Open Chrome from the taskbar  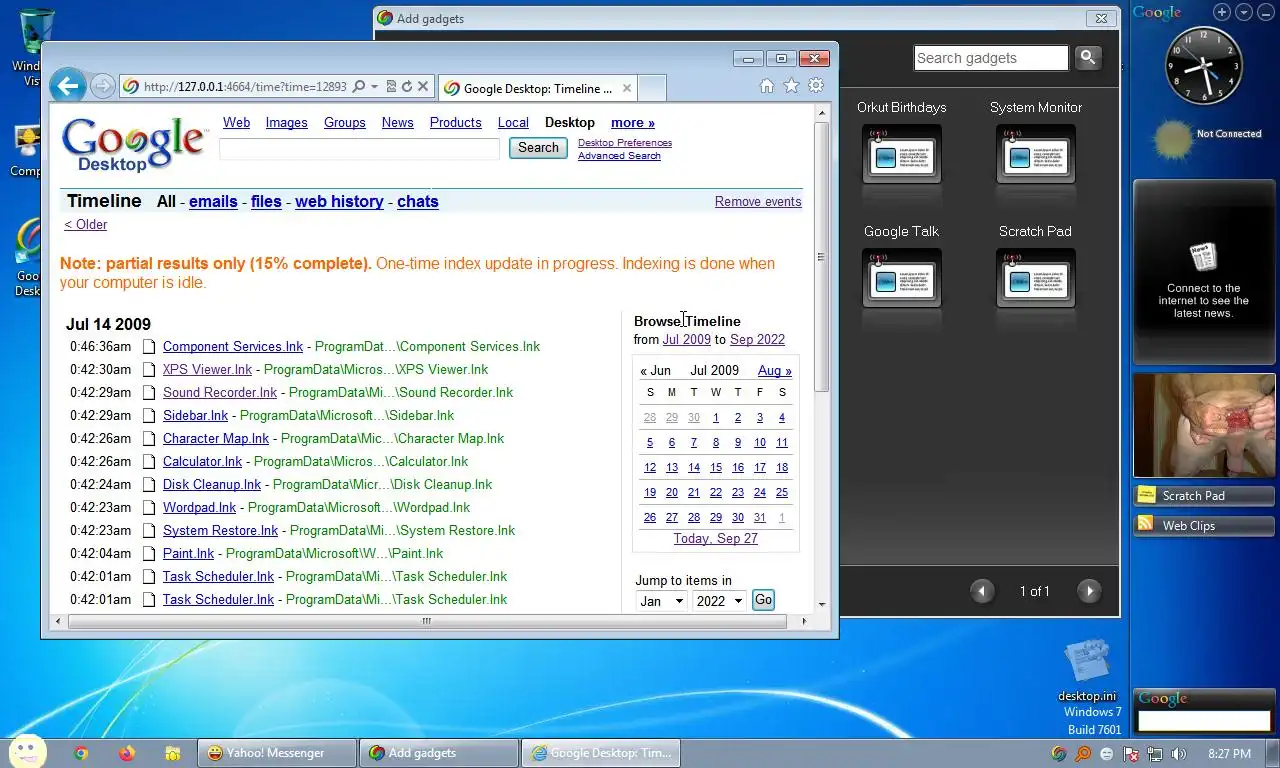(x=81, y=753)
